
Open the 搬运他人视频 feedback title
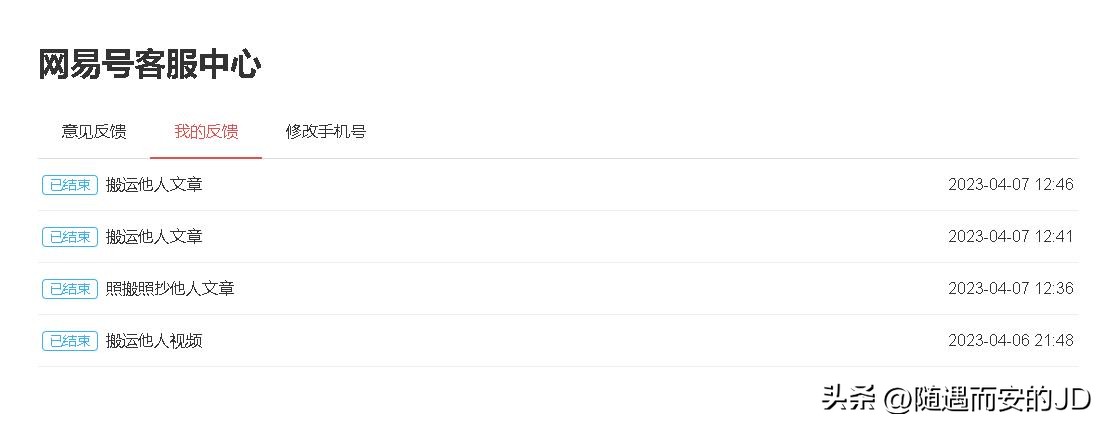(x=154, y=341)
